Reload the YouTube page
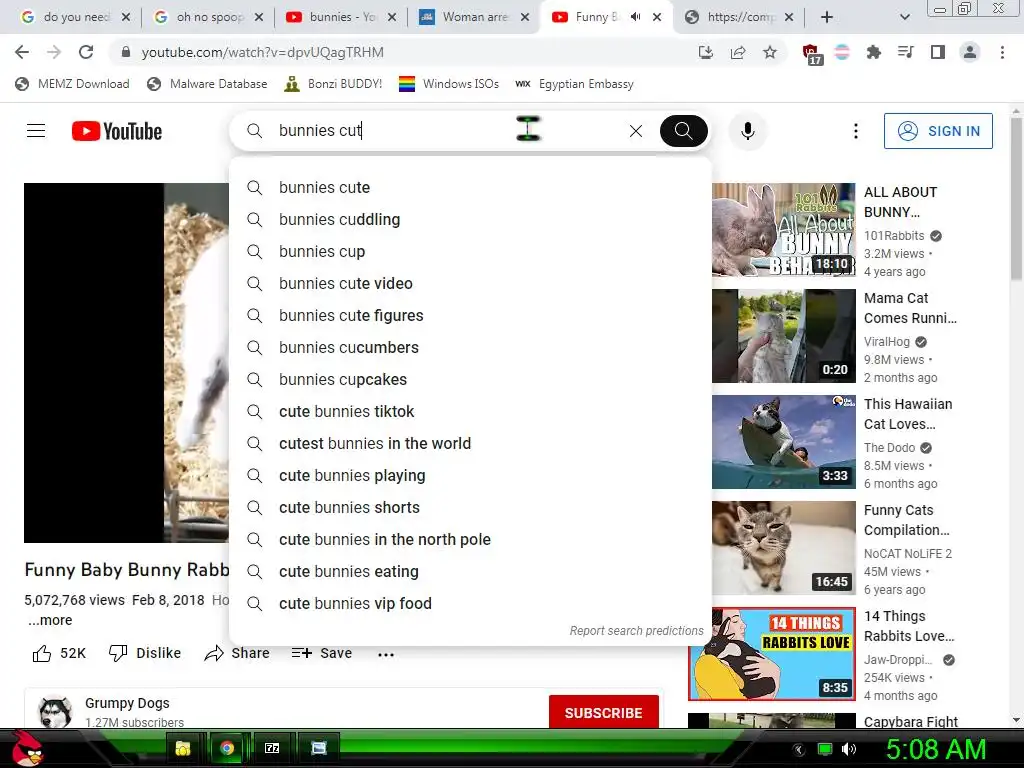This screenshot has width=1024, height=768. pos(86,52)
